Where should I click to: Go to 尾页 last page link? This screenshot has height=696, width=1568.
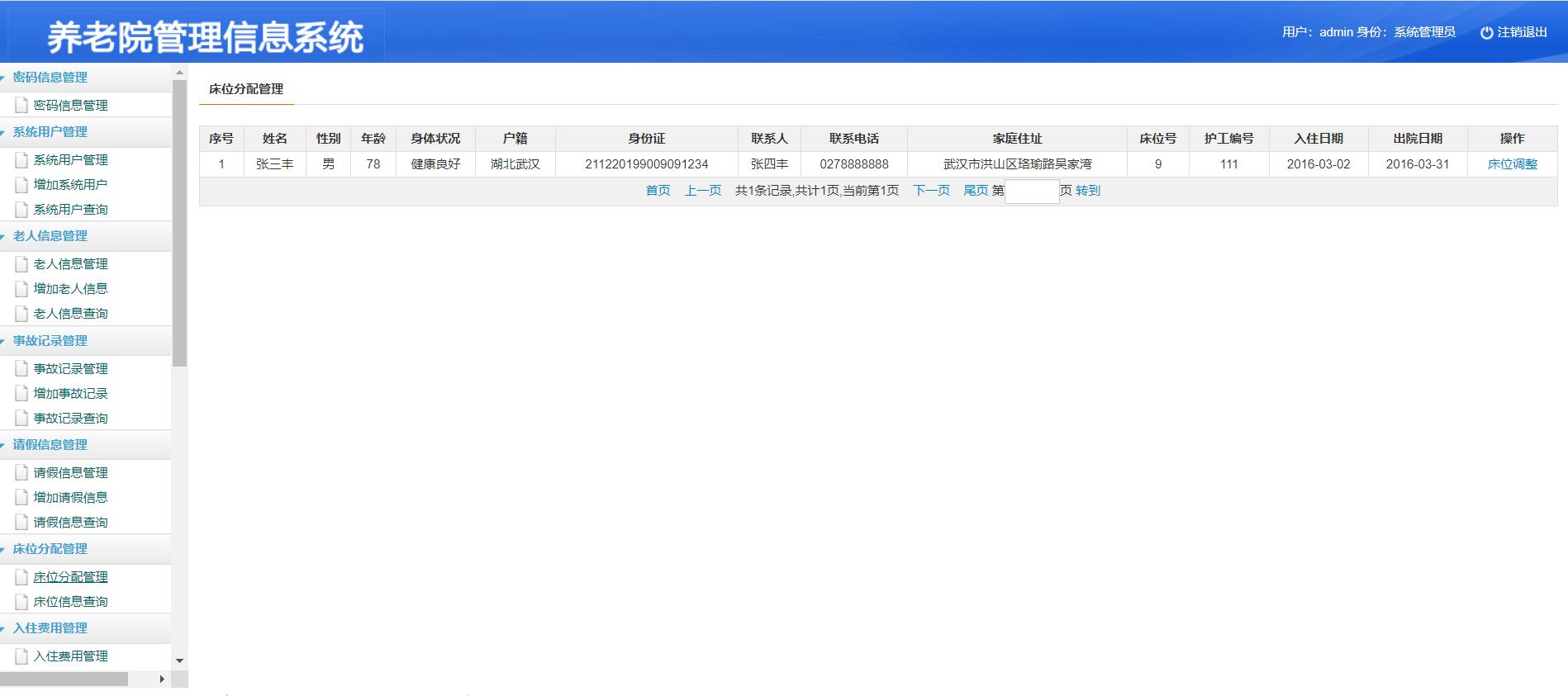(976, 191)
